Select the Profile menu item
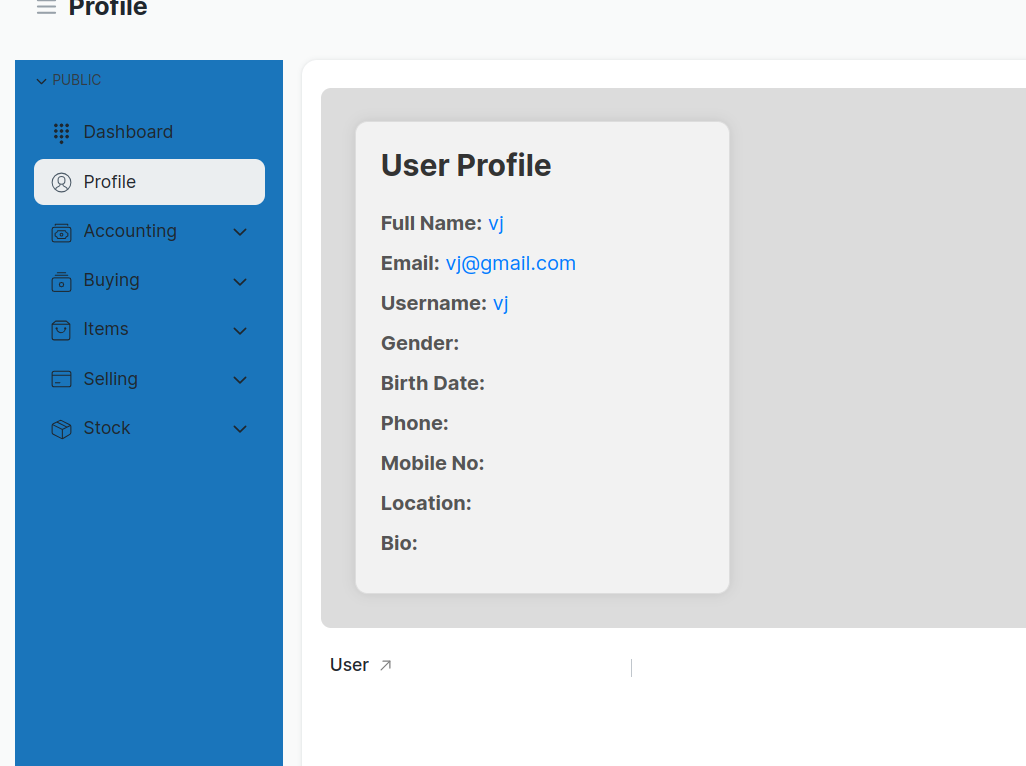 pyautogui.click(x=110, y=182)
